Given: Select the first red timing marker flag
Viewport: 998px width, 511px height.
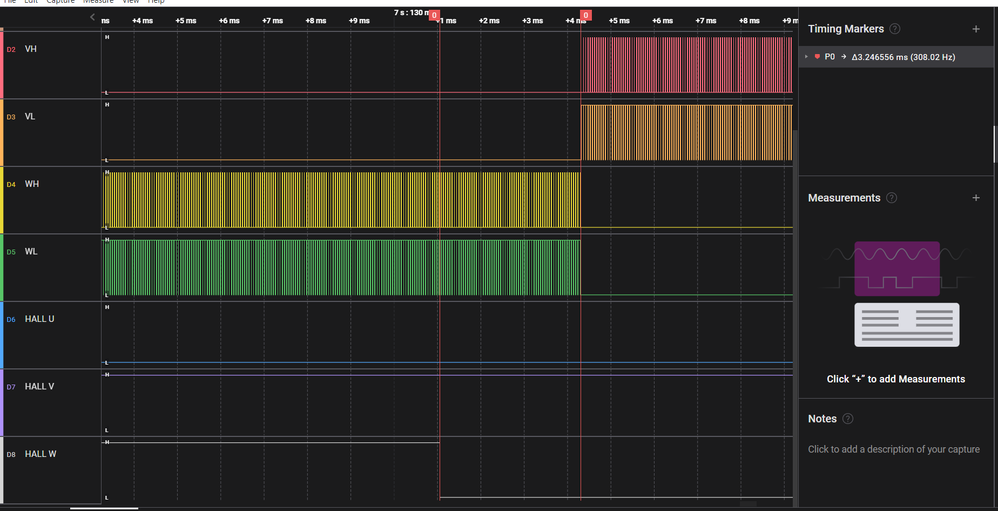Looking at the screenshot, I should click(435, 16).
